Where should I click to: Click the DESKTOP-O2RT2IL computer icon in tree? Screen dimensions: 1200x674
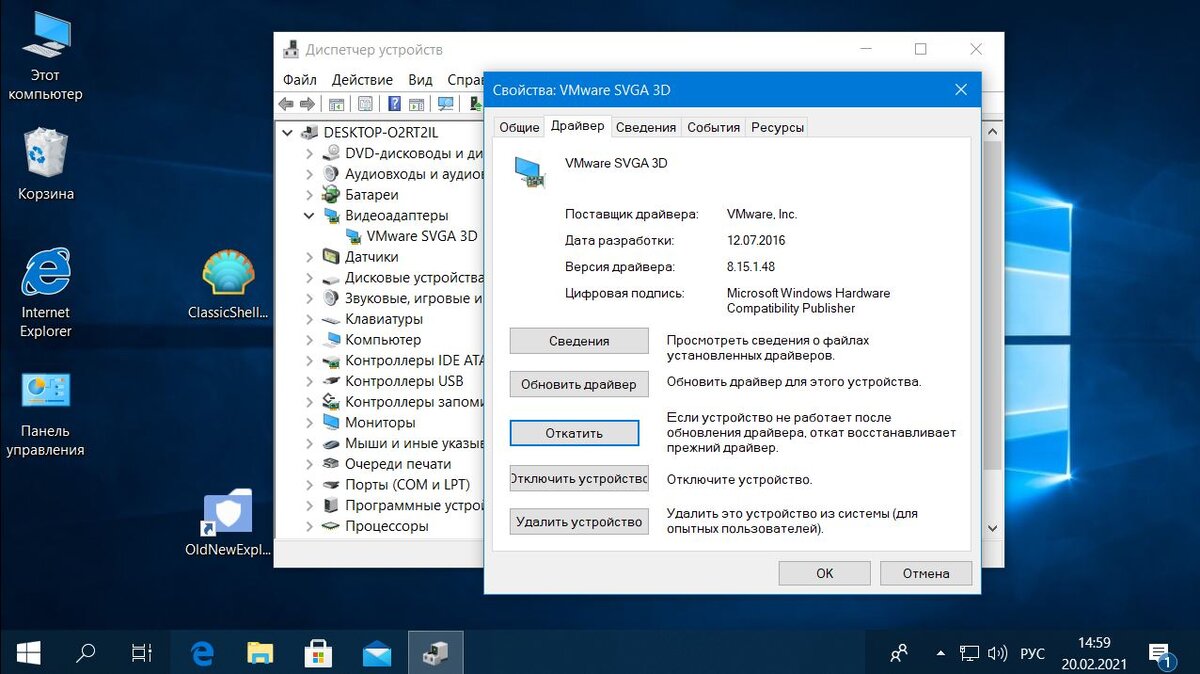(310, 132)
